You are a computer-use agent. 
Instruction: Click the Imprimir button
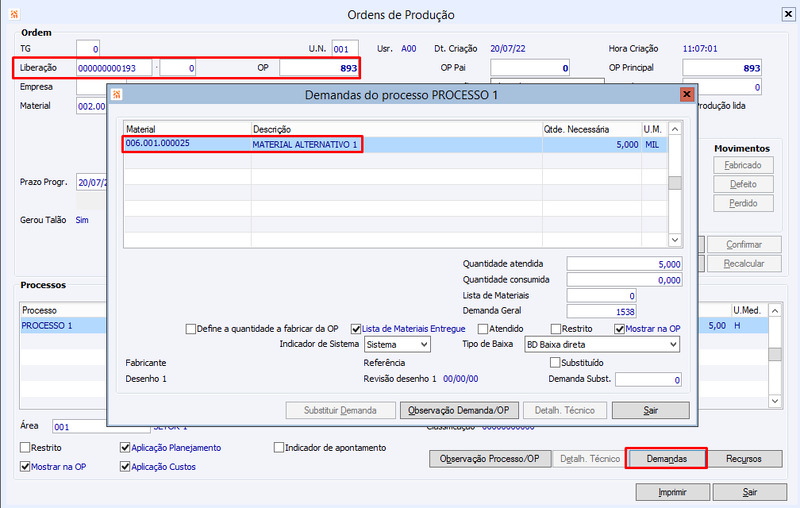click(672, 492)
